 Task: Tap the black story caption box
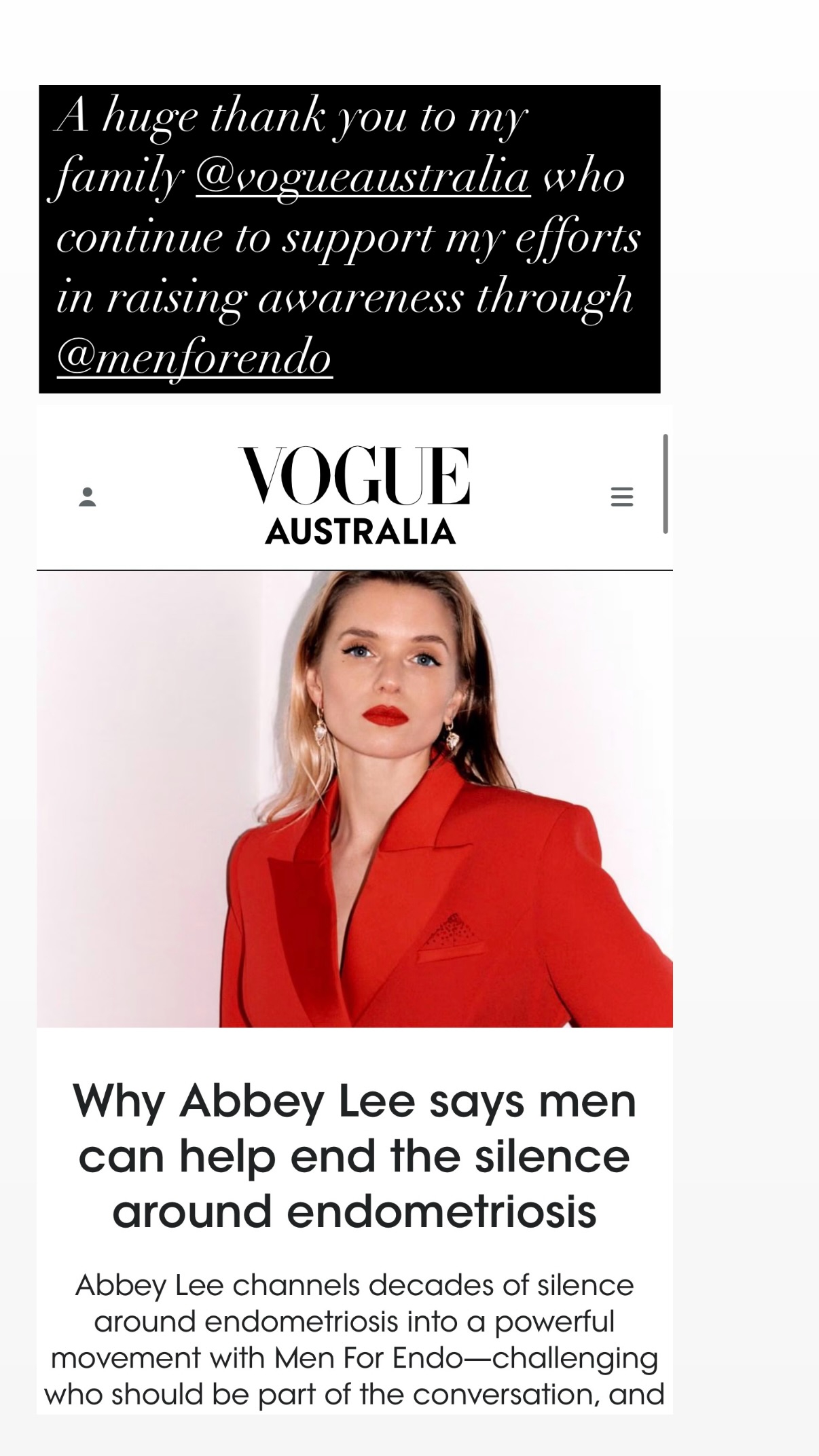coord(350,239)
